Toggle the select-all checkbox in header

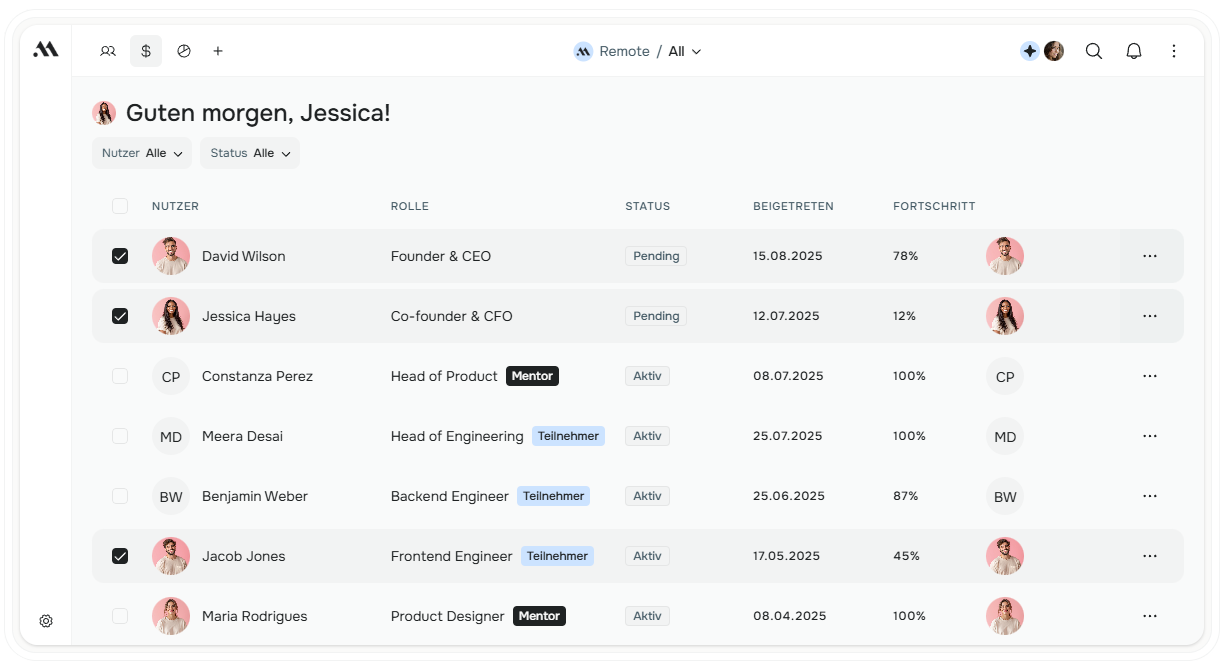pyautogui.click(x=120, y=206)
